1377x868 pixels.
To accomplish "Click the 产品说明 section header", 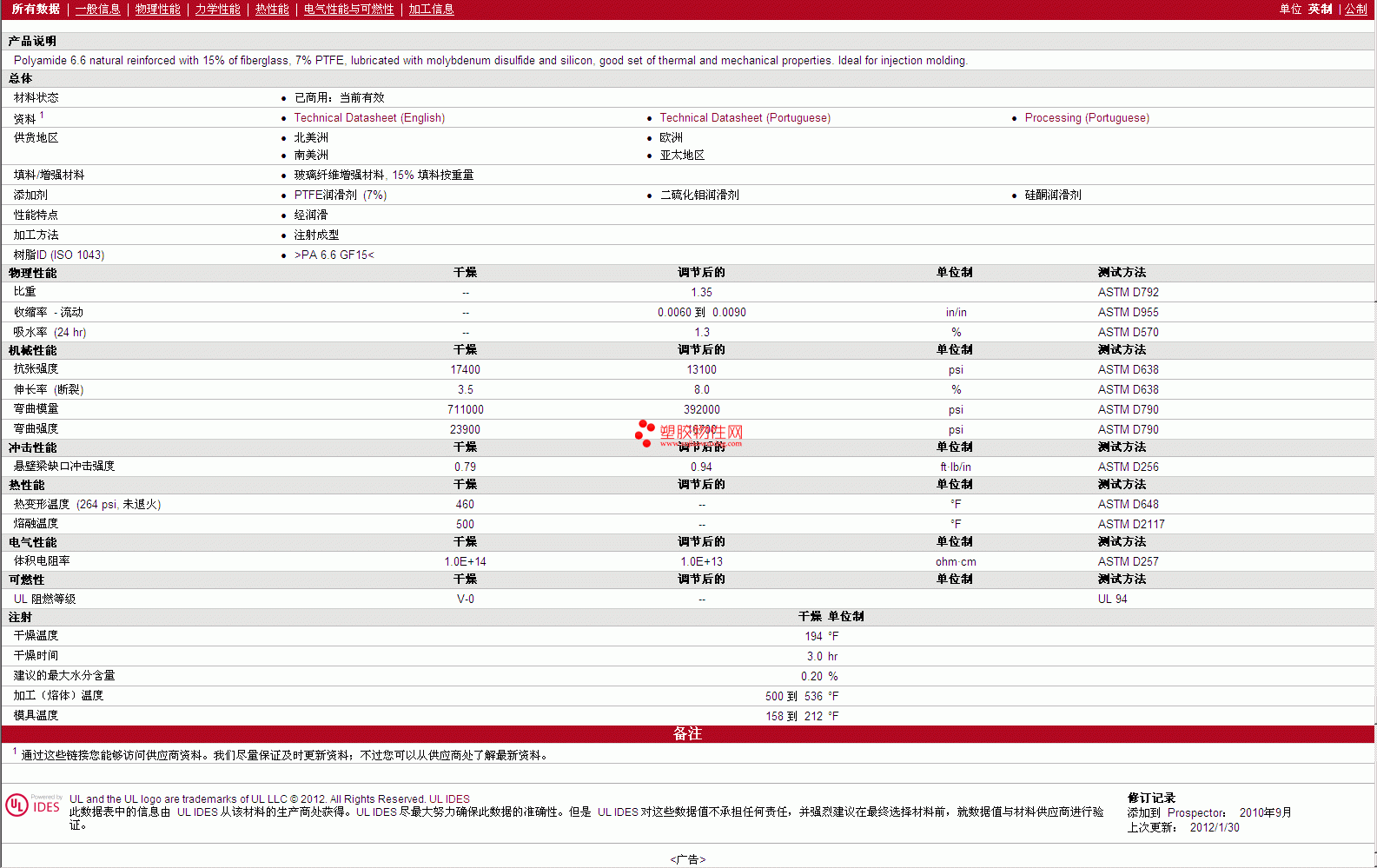I will tap(32, 41).
